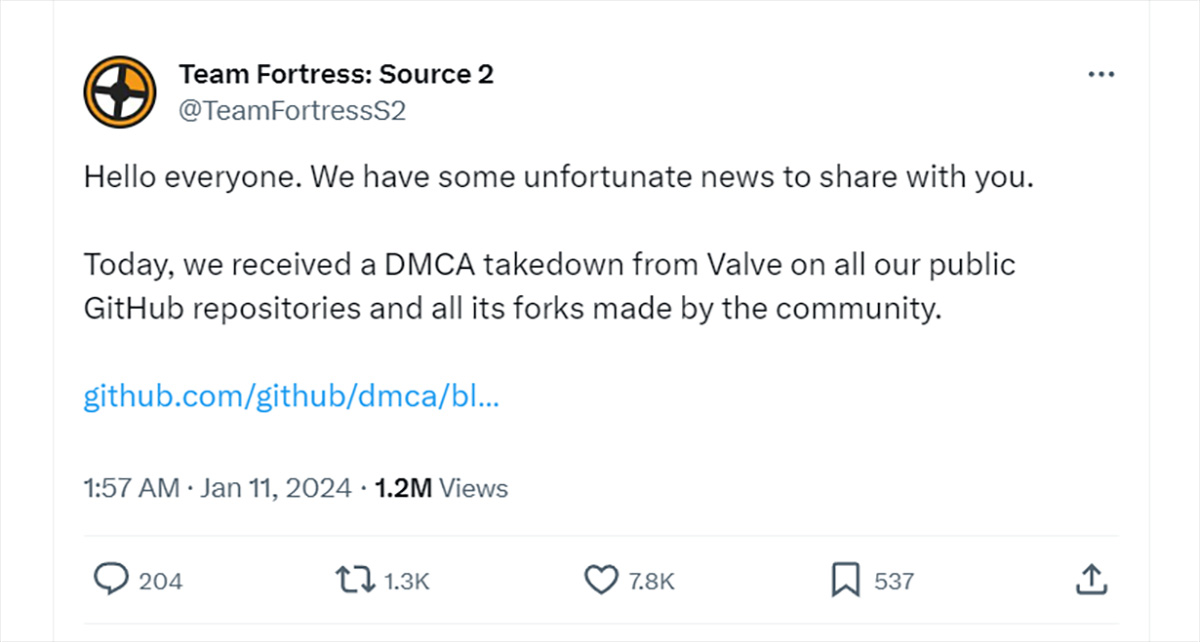Click the @TeamFortressS2 handle
1200x642 pixels.
(292, 111)
